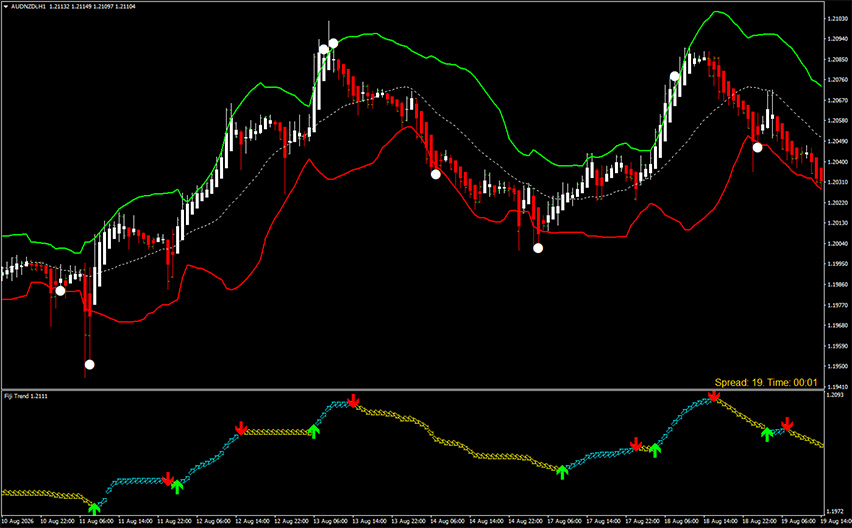This screenshot has height=528, width=852.
Task: Select the lowest white dot near 1.19500
Action: tap(90, 364)
